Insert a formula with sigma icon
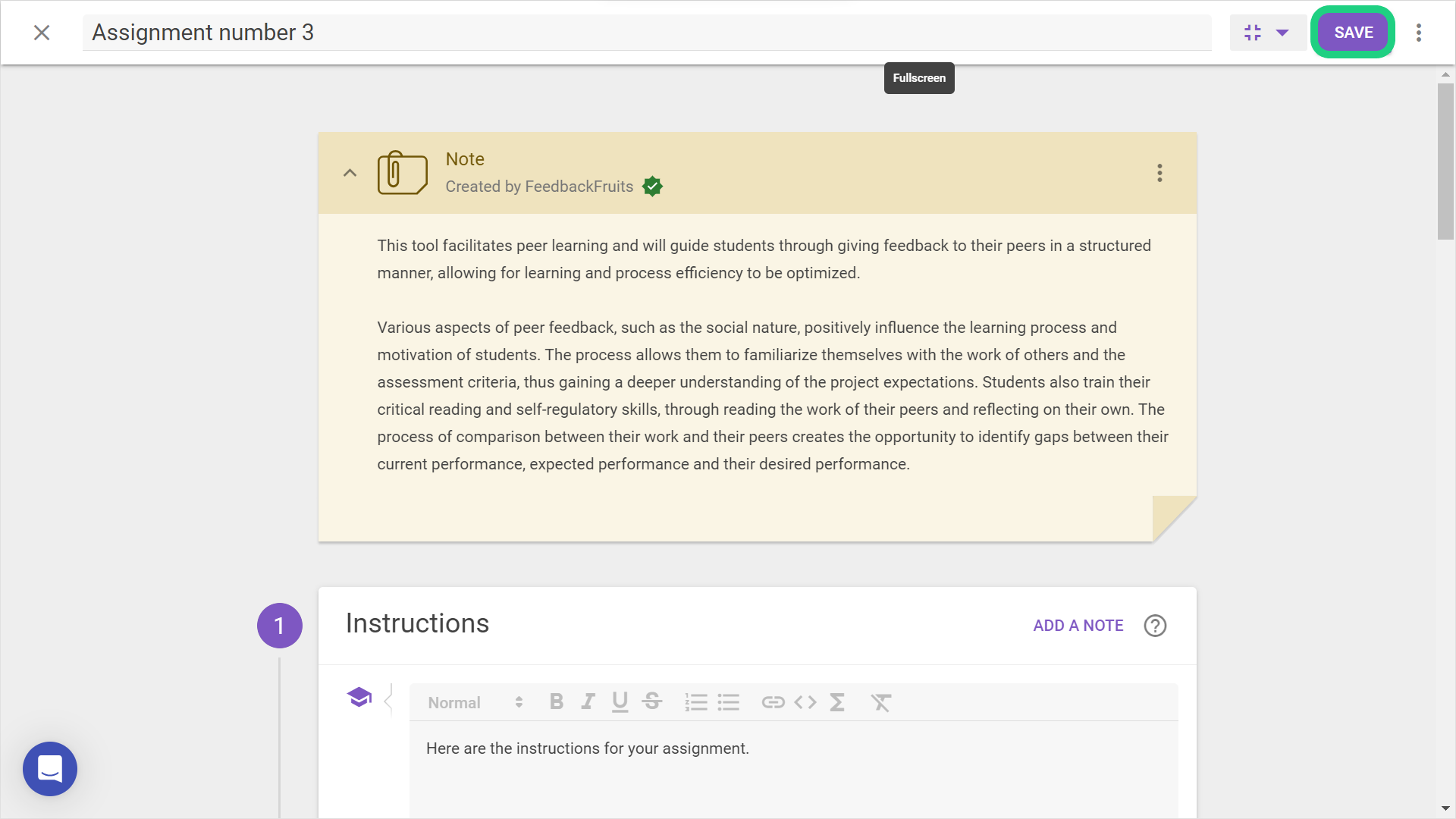 click(837, 702)
